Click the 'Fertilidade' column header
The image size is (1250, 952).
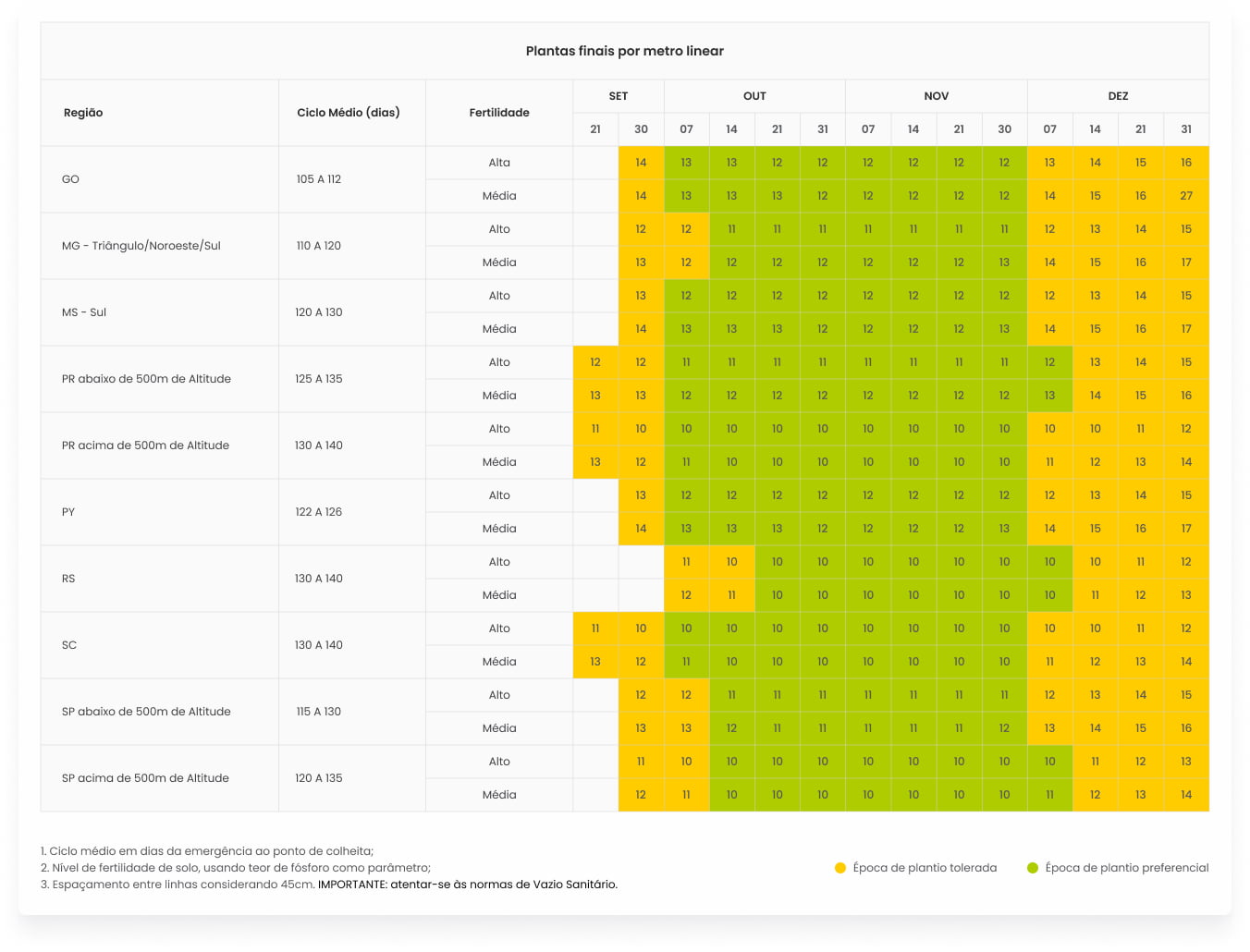[x=499, y=113]
